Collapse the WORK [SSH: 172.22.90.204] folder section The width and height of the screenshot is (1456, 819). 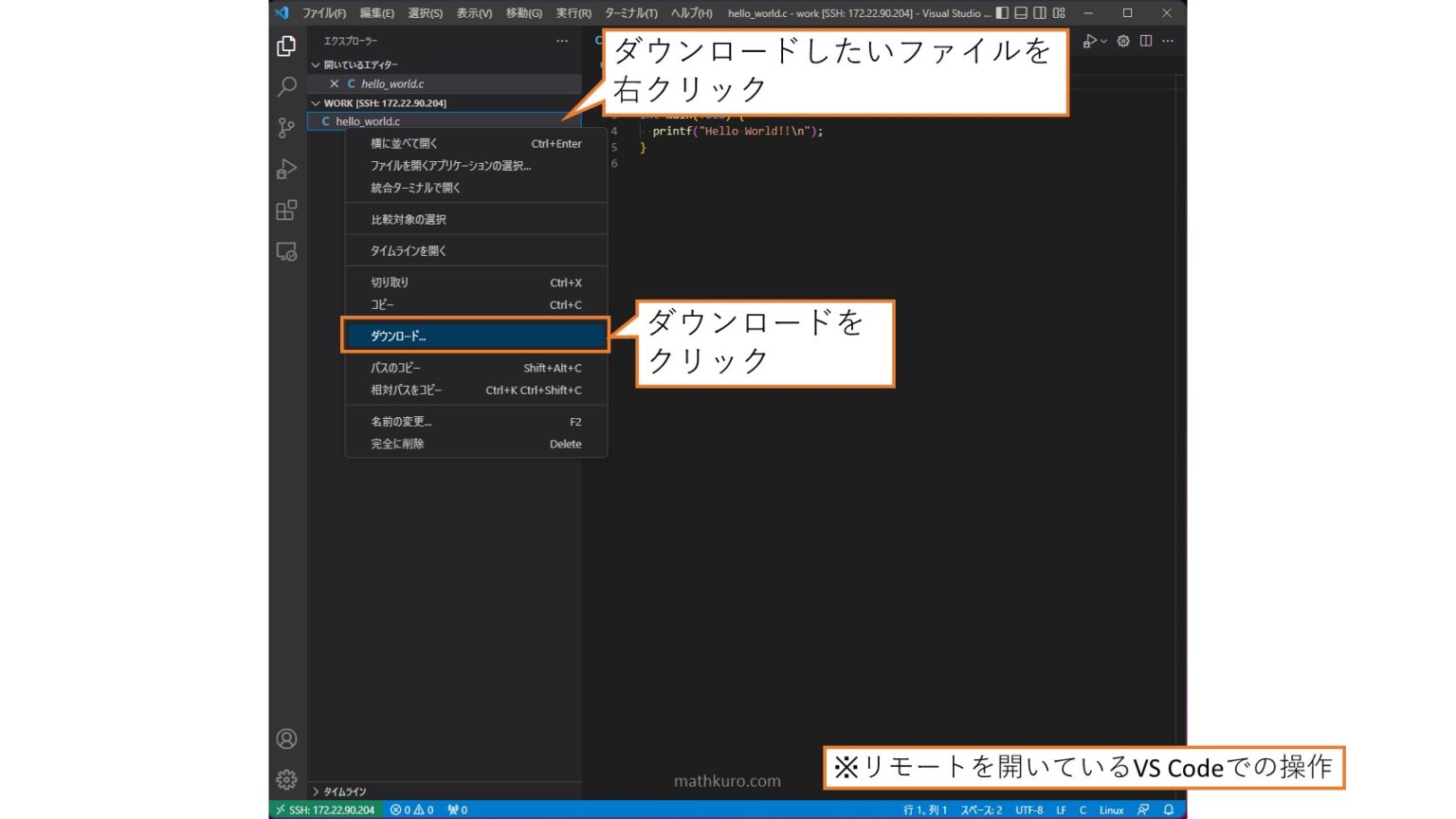[x=315, y=102]
